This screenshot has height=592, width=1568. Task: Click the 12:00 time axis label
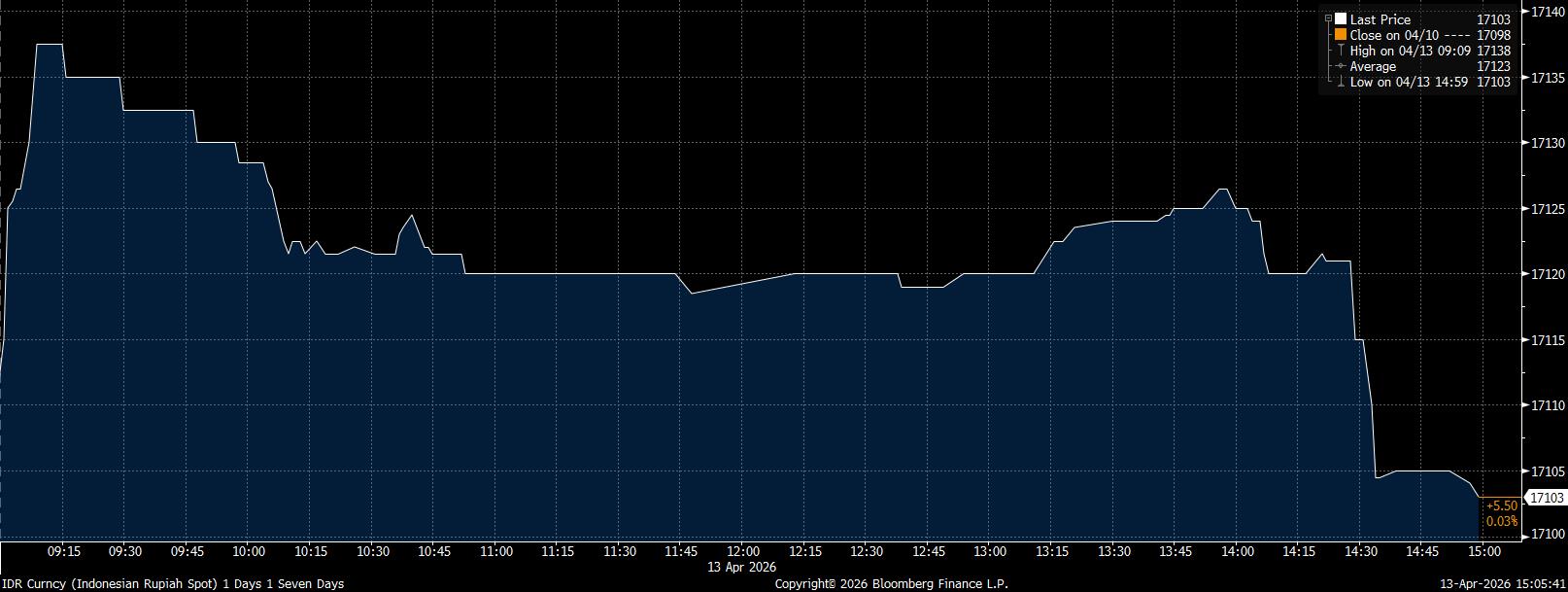tap(743, 552)
